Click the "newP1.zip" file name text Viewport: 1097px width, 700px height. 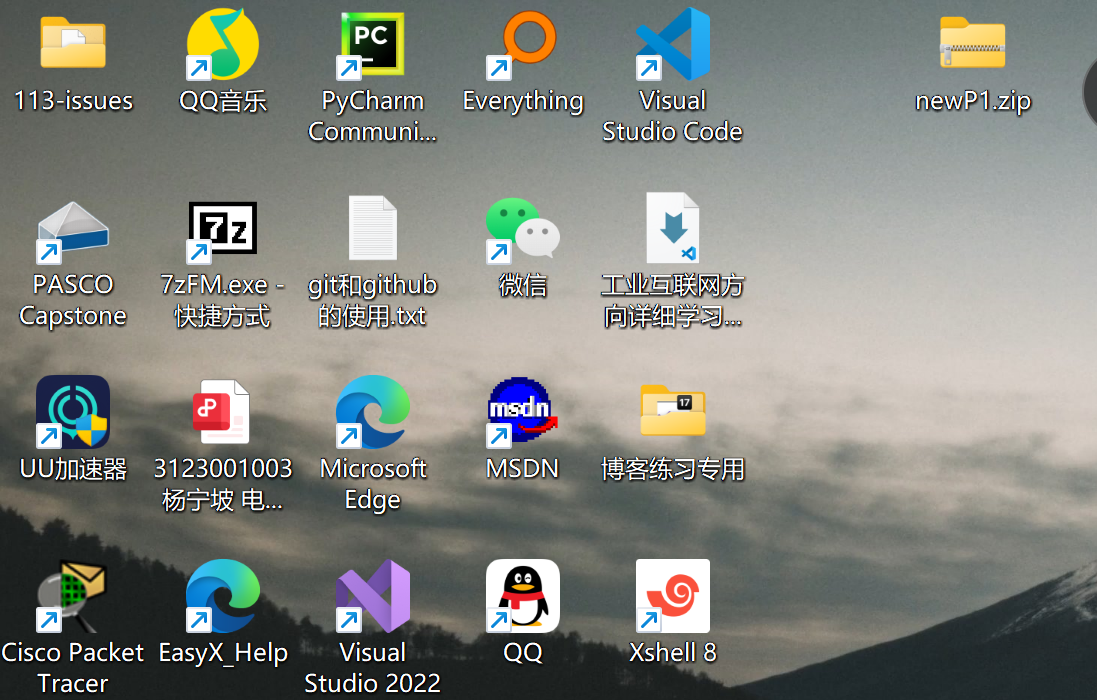point(973,101)
